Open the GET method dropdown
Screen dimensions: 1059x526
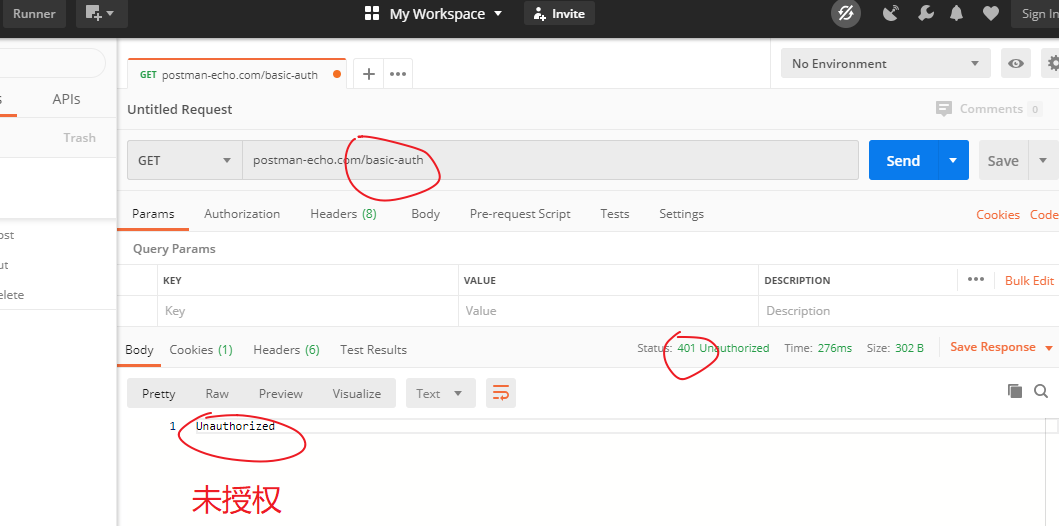point(184,161)
